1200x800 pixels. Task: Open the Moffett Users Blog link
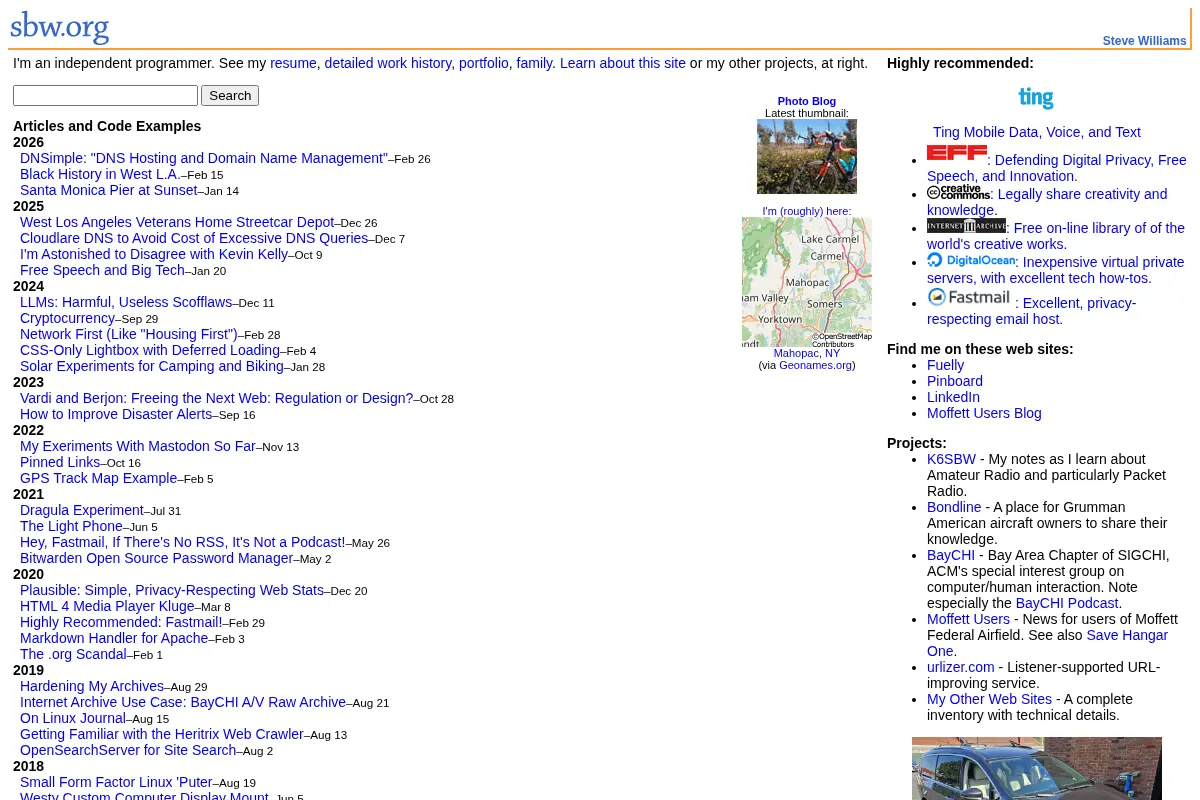click(984, 413)
